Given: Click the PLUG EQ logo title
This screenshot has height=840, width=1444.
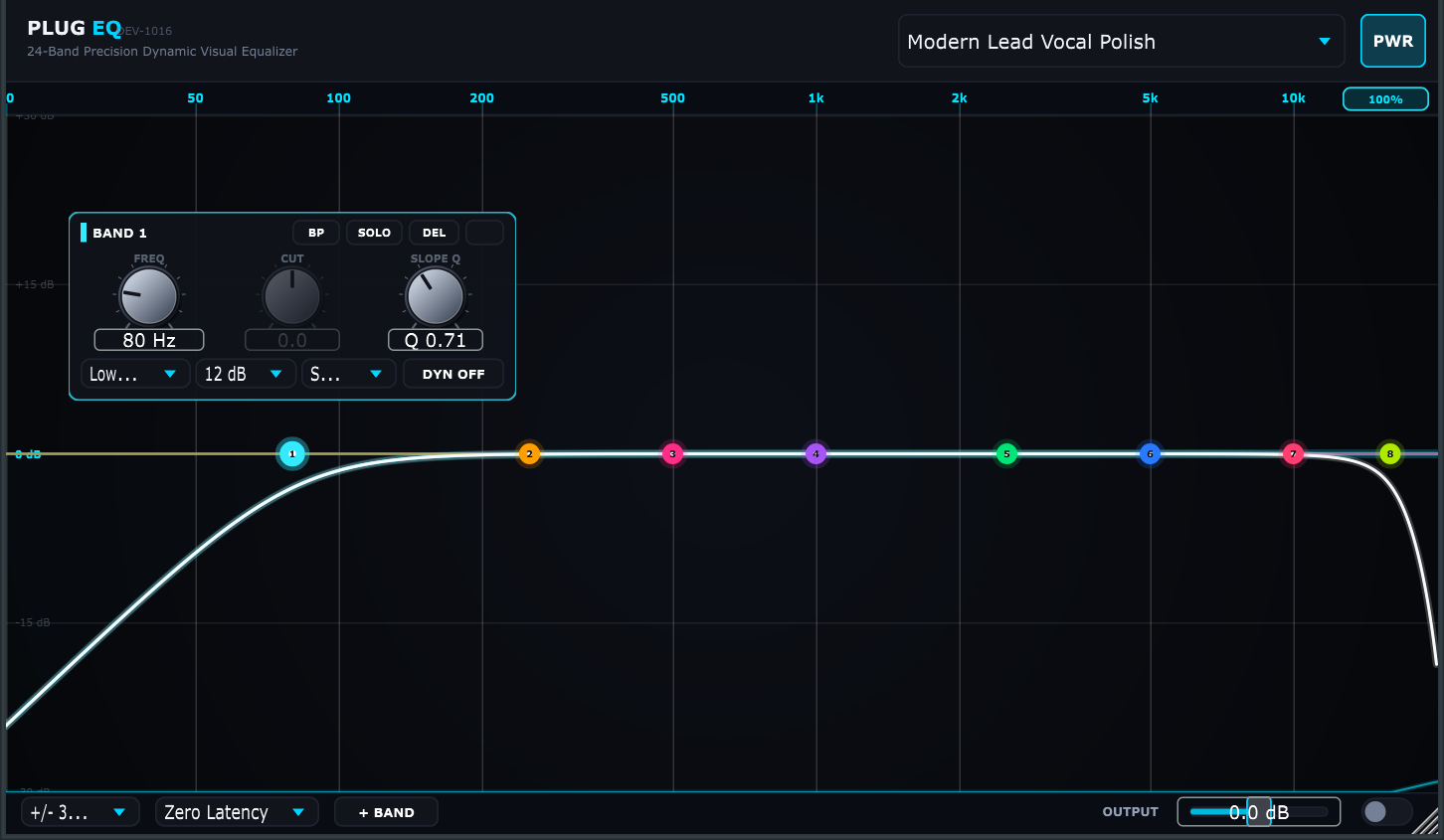Looking at the screenshot, I should [75, 28].
